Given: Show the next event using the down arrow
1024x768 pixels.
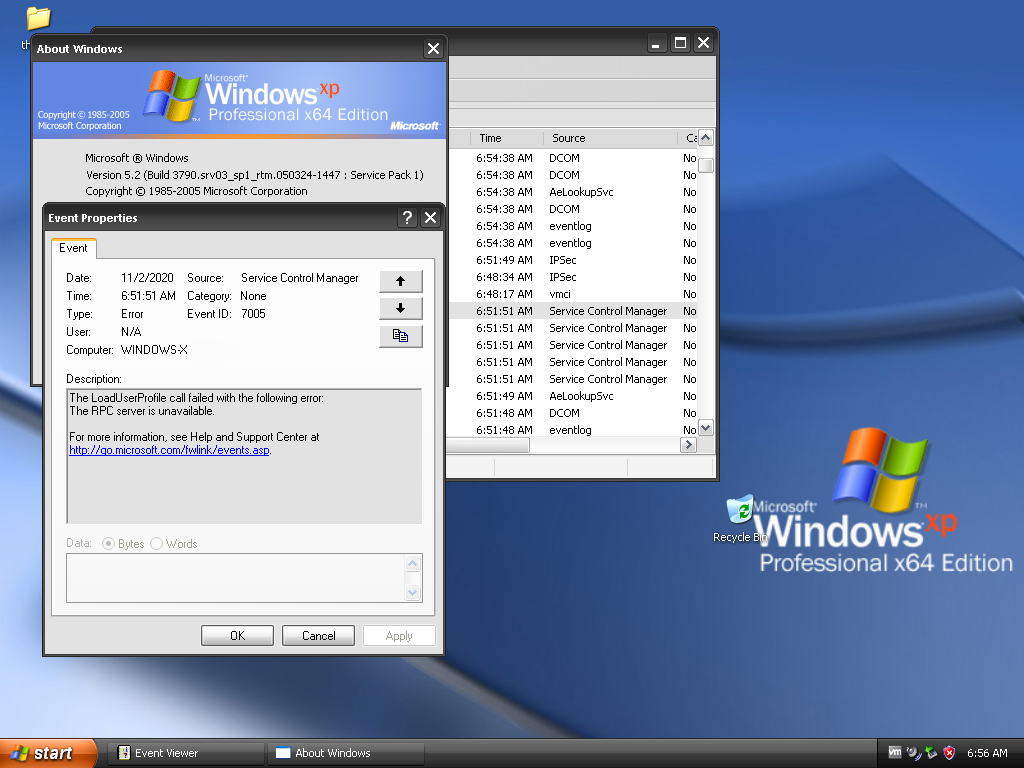Looking at the screenshot, I should [x=400, y=308].
